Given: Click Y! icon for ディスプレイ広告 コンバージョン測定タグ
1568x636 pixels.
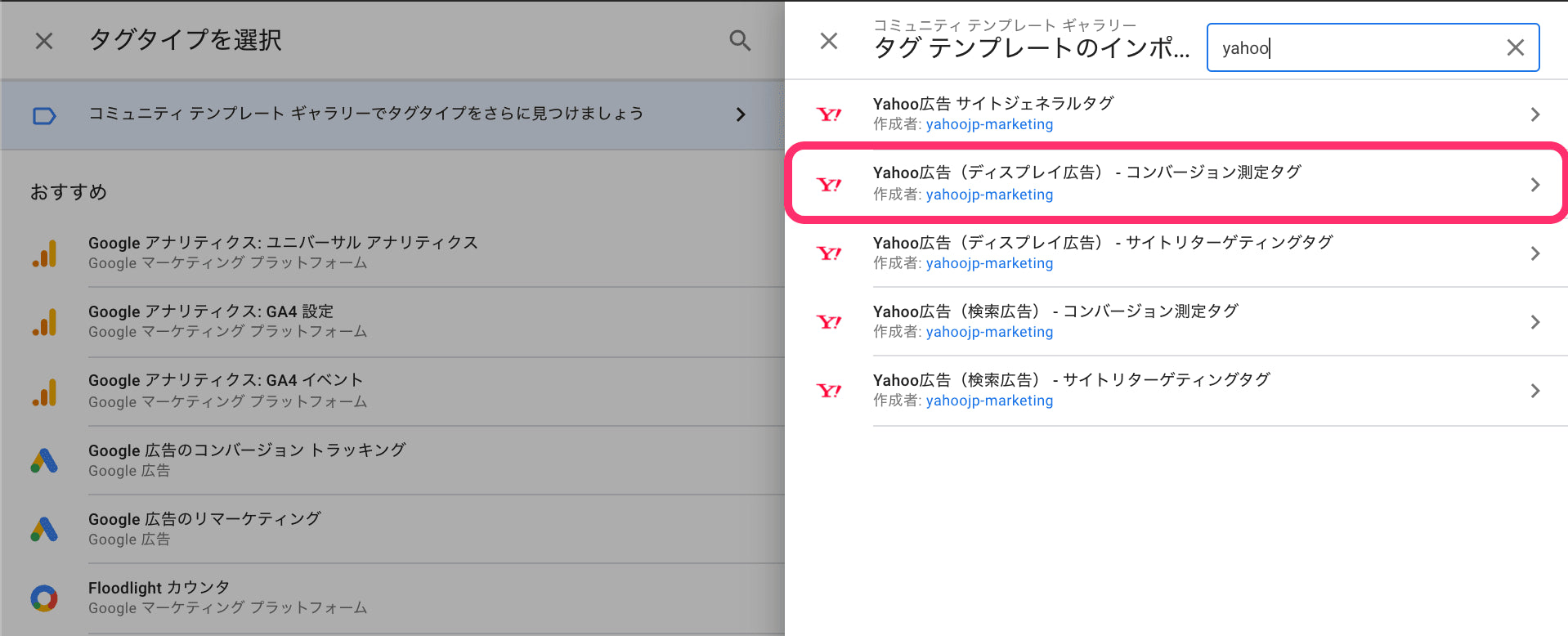Looking at the screenshot, I should (829, 185).
